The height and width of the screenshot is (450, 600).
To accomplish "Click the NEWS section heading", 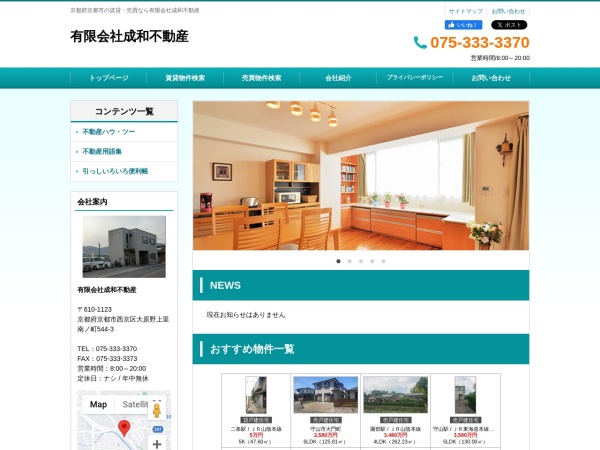I will 225,285.
